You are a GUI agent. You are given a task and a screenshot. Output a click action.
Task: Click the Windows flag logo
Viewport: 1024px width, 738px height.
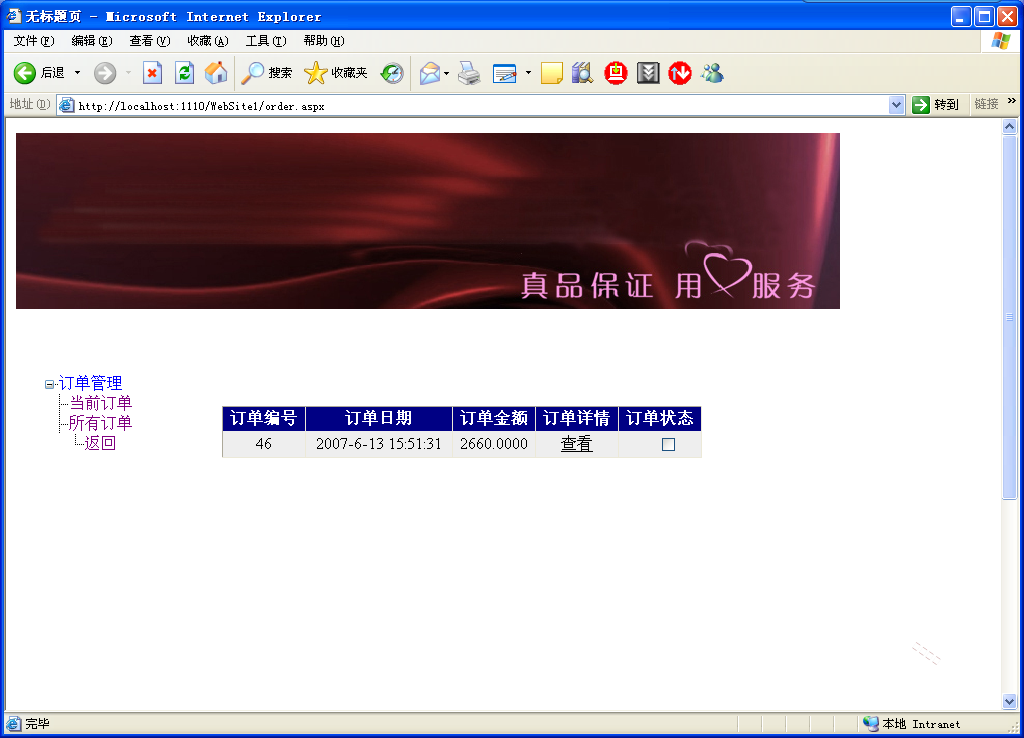coord(1000,40)
